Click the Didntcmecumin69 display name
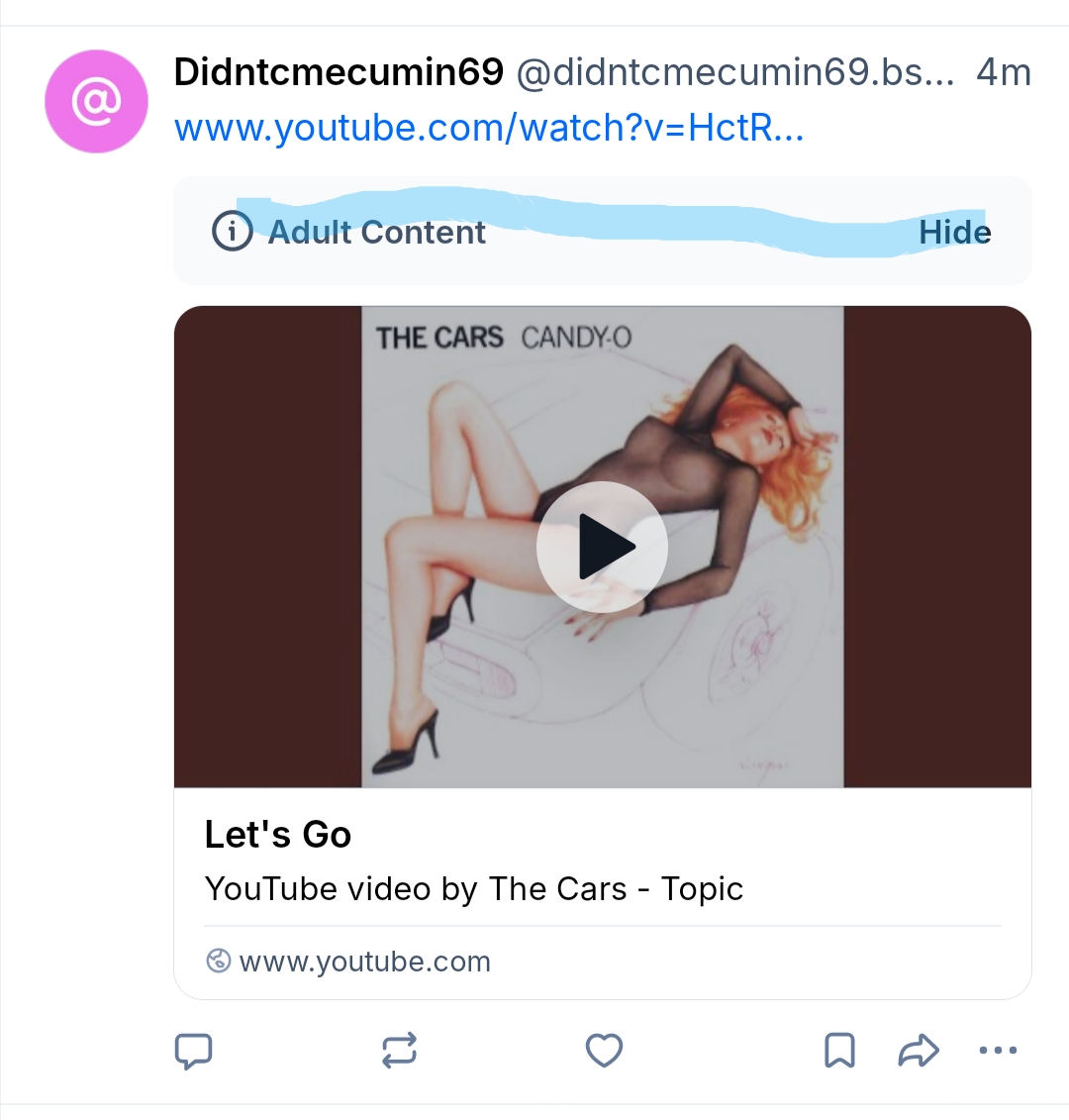The image size is (1069, 1120). [339, 71]
